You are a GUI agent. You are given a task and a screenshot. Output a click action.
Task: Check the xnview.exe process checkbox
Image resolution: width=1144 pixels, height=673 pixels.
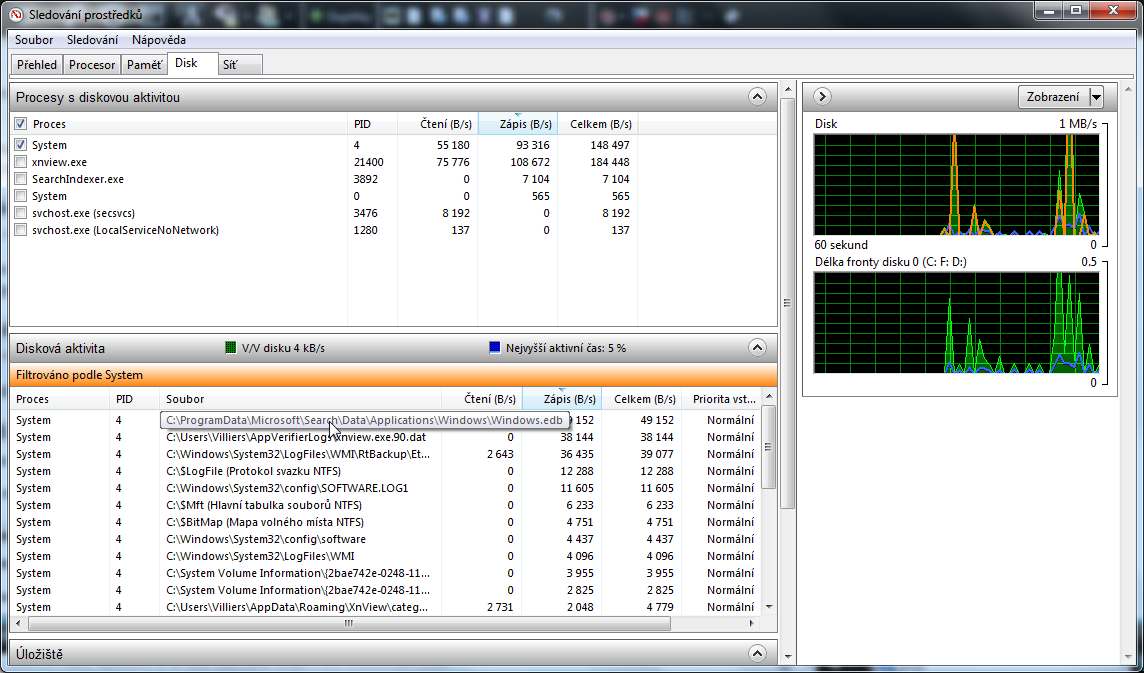pos(21,162)
